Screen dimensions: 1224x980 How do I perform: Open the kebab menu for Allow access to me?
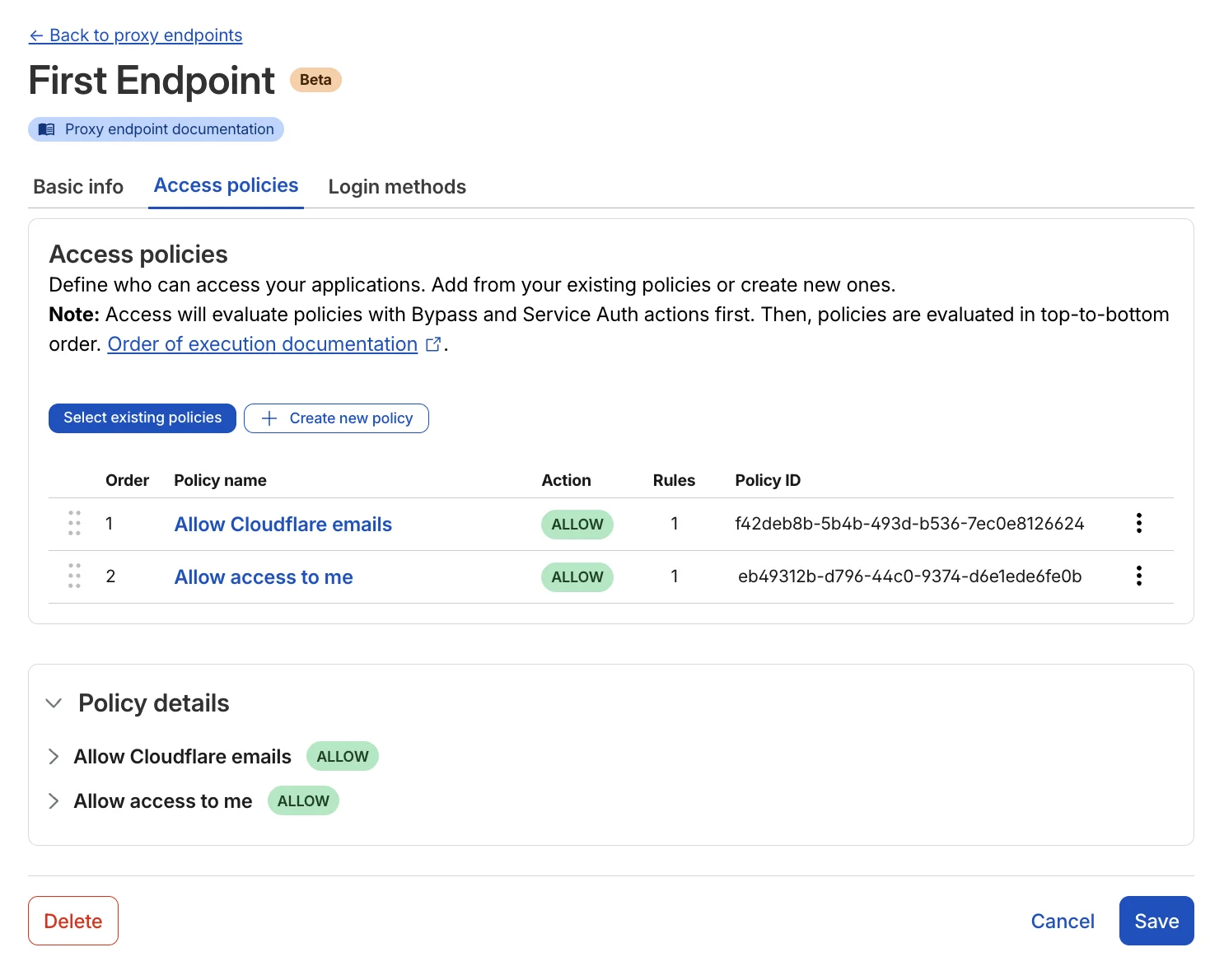(1139, 576)
